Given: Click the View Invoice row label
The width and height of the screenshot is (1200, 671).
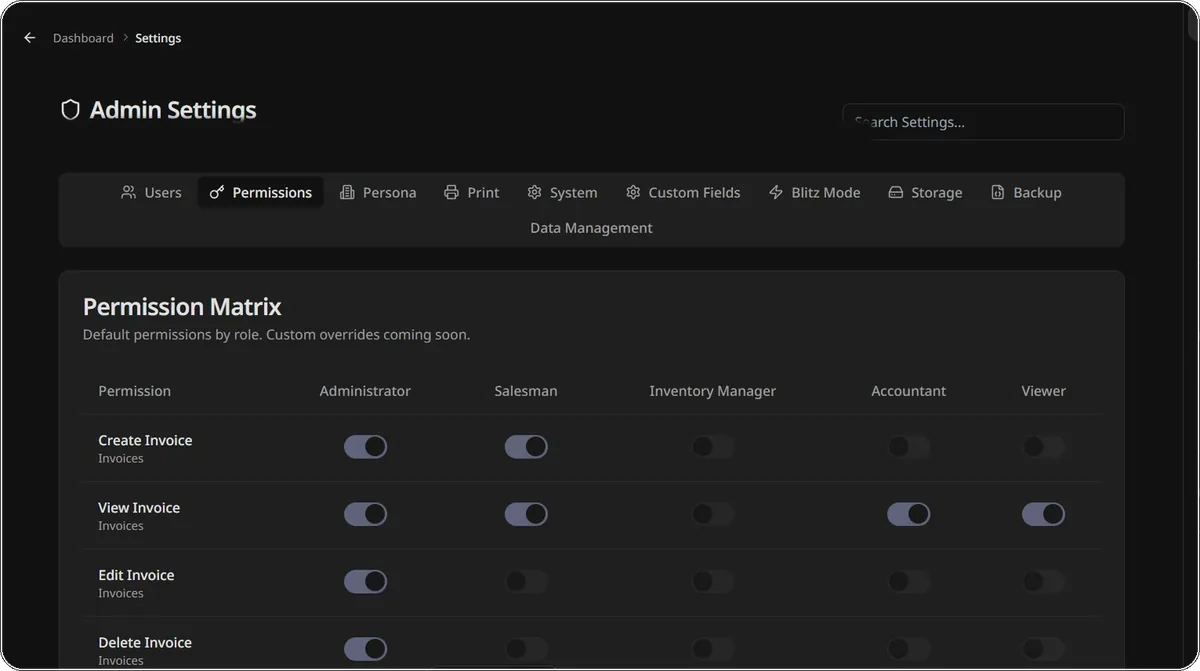Looking at the screenshot, I should pos(139,508).
